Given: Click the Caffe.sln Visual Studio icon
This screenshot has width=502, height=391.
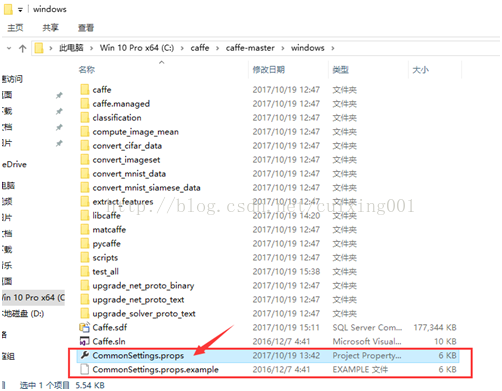Looking at the screenshot, I should 84,341.
